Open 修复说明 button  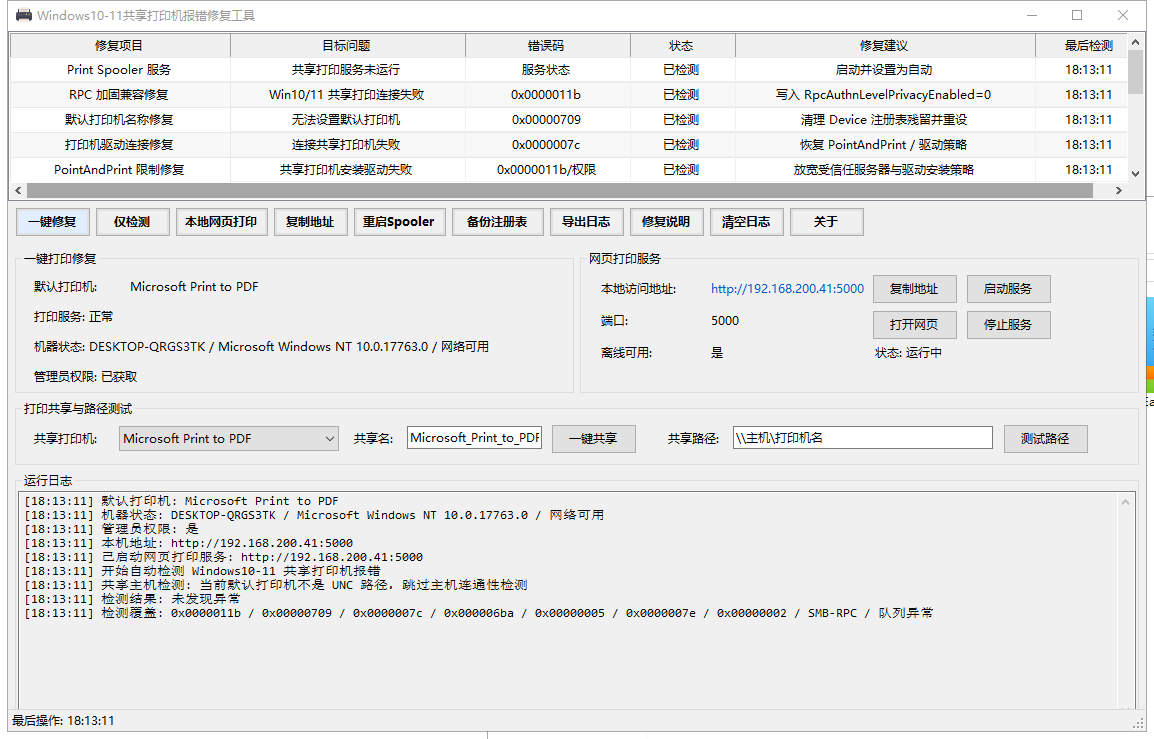[665, 222]
